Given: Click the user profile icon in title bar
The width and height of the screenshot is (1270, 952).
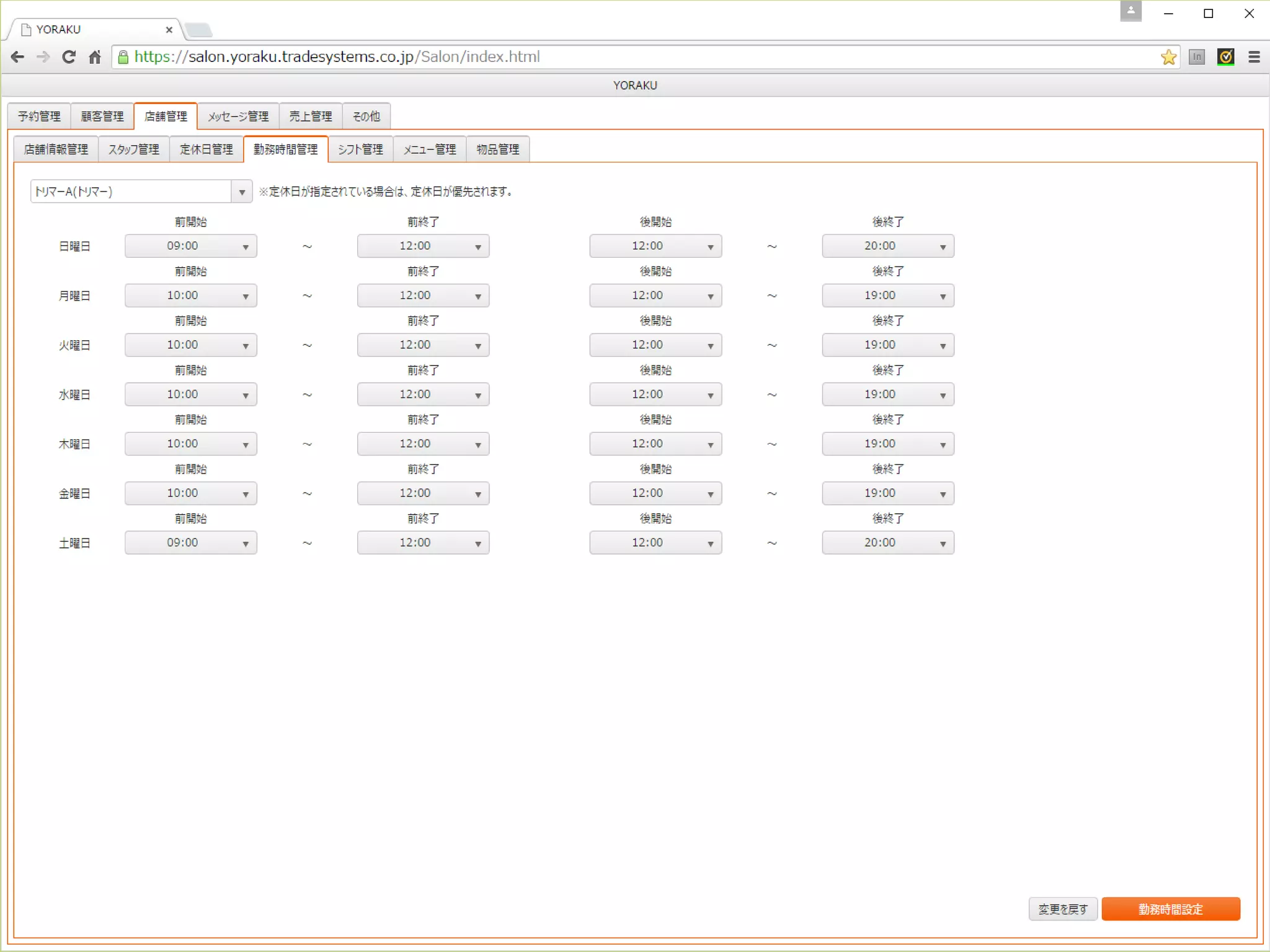Looking at the screenshot, I should tap(1130, 11).
